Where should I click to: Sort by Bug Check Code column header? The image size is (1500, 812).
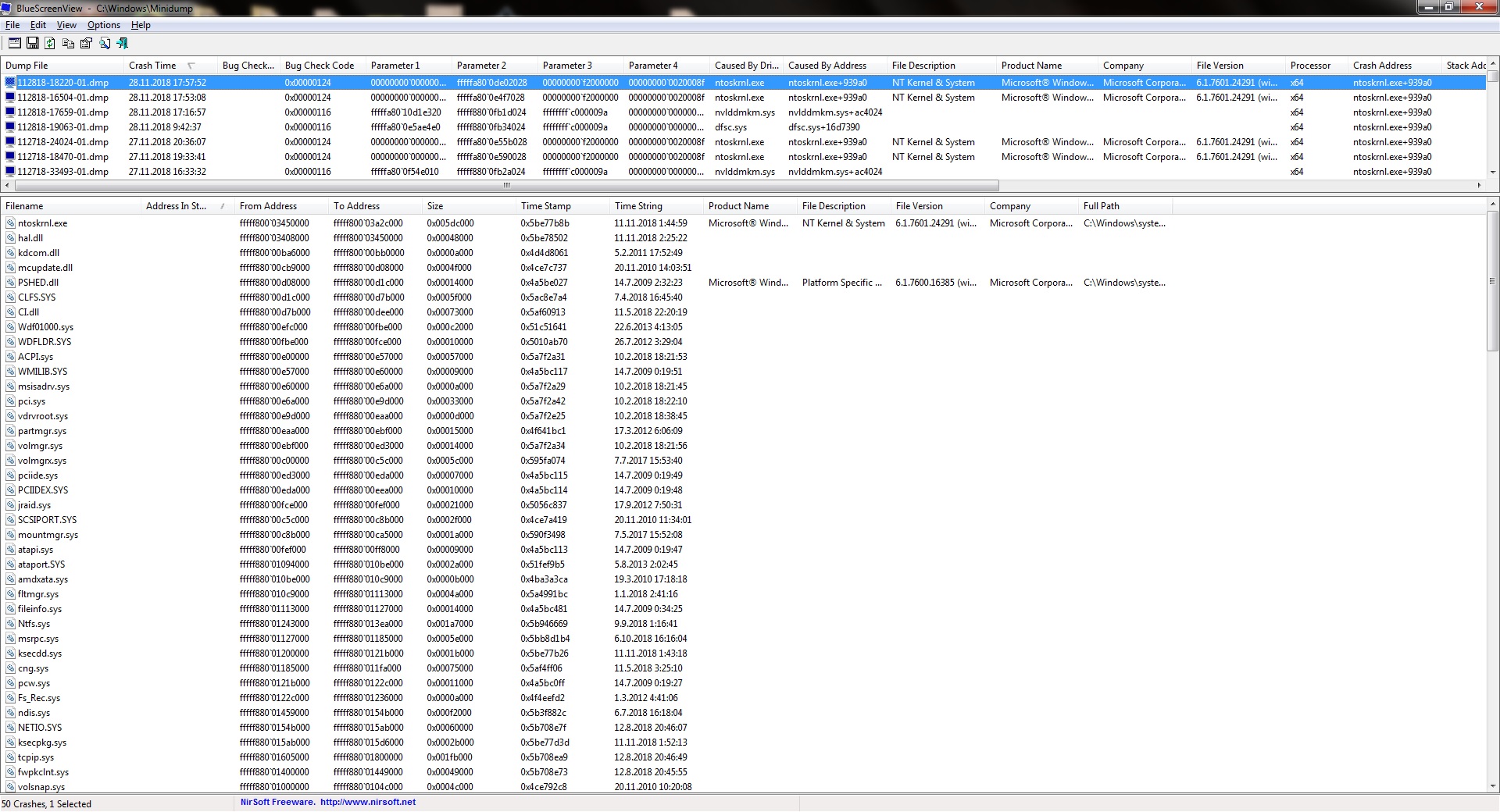click(x=323, y=66)
